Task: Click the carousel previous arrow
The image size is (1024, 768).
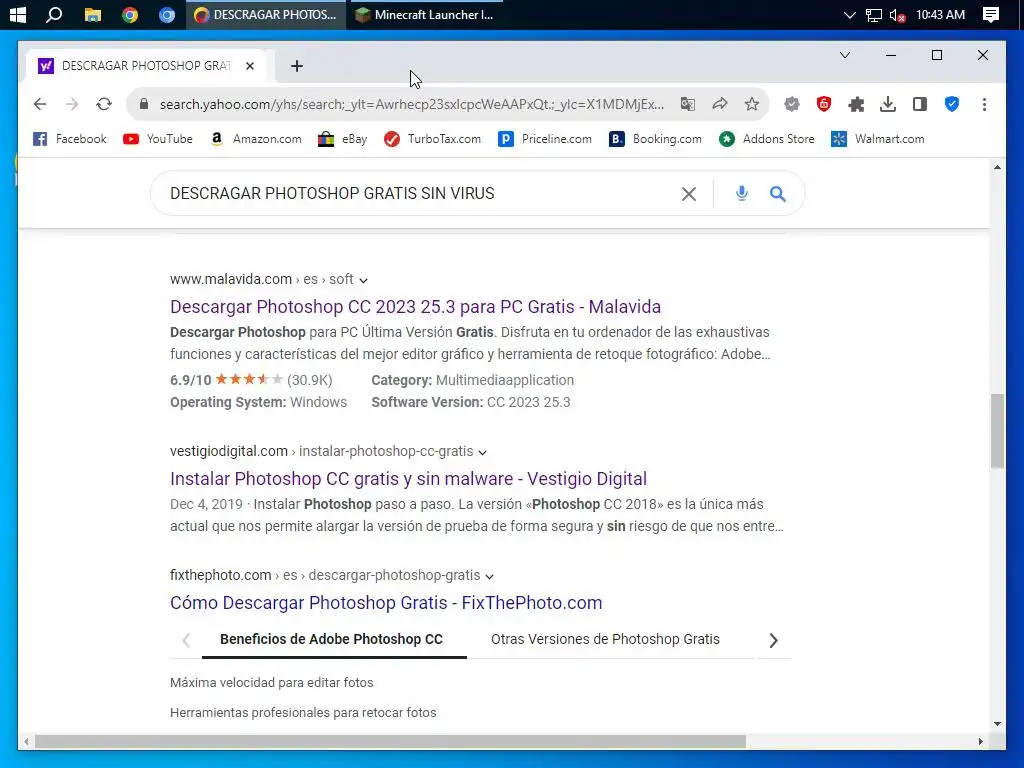Action: pyautogui.click(x=186, y=640)
